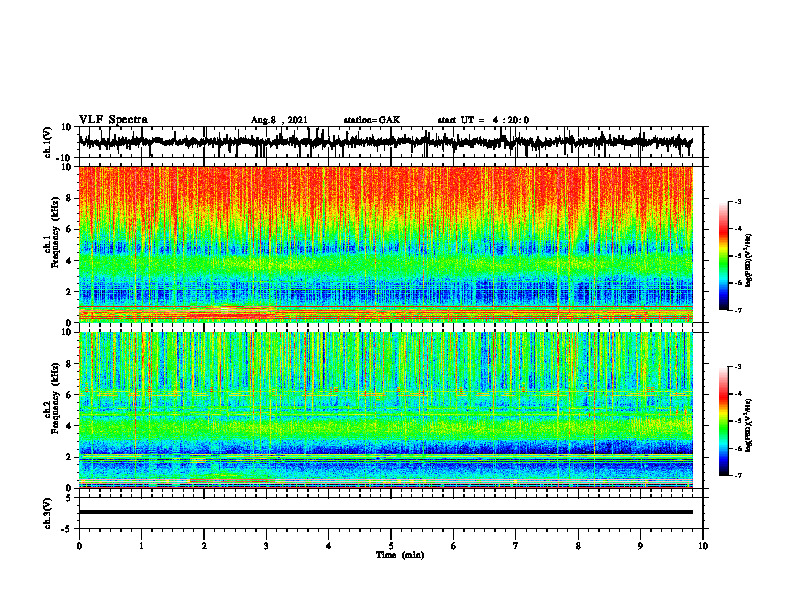Click the "-7" label on ch.1 color scale
Screen dimensions: 792x612
pyautogui.click(x=737, y=310)
